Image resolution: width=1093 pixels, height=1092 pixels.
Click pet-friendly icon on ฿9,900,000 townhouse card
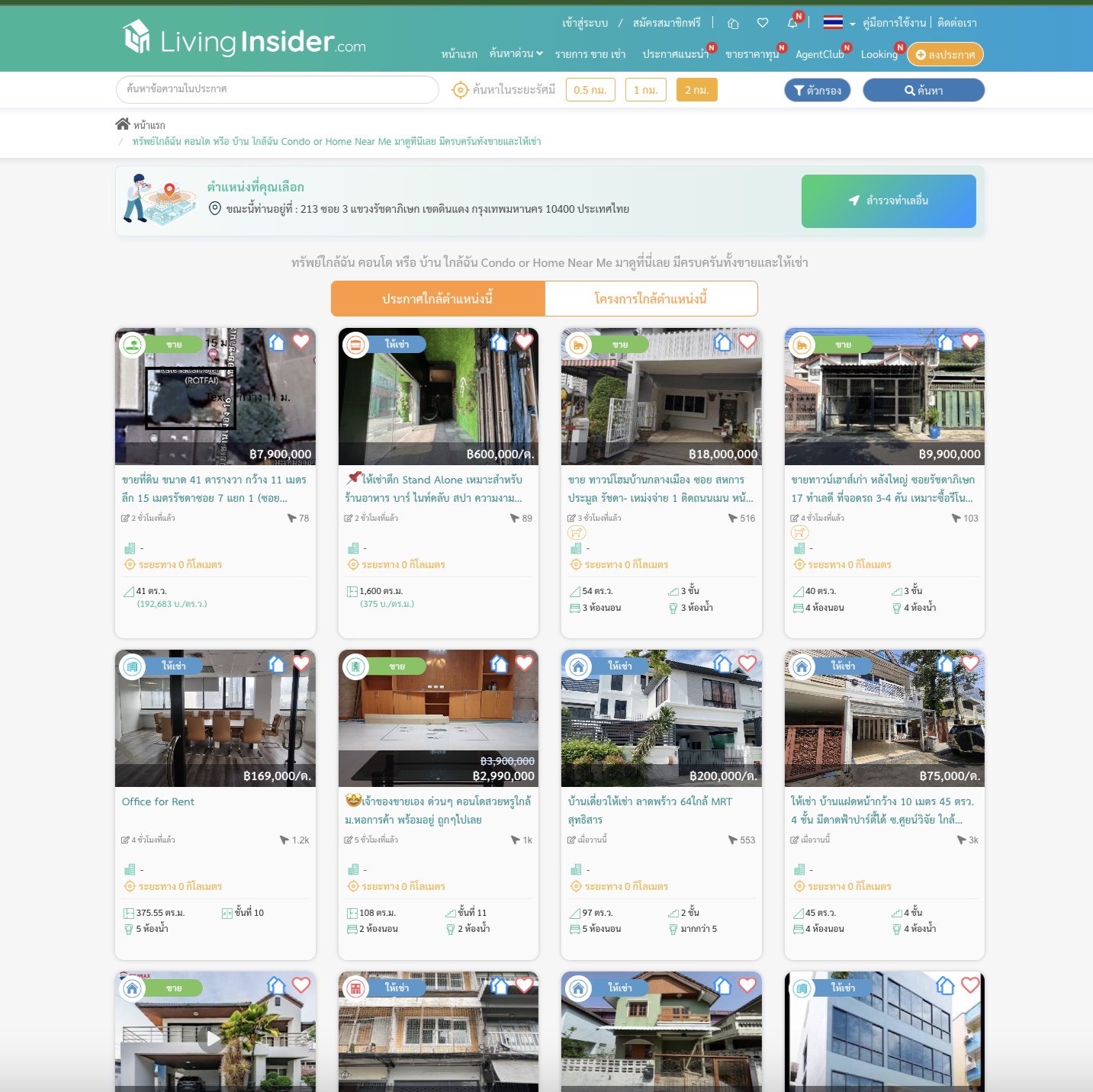[x=800, y=532]
